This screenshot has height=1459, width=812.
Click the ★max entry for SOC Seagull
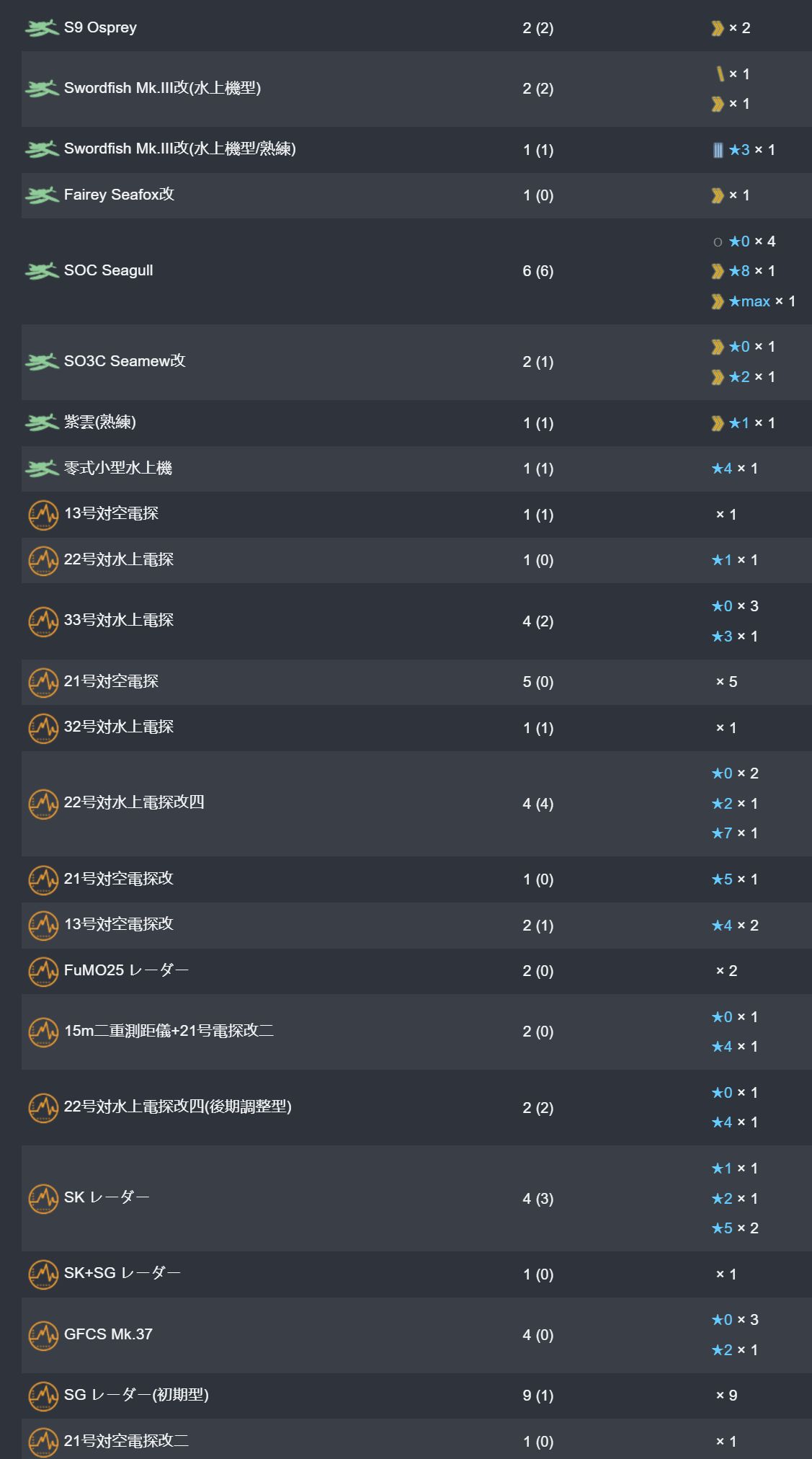(x=749, y=301)
